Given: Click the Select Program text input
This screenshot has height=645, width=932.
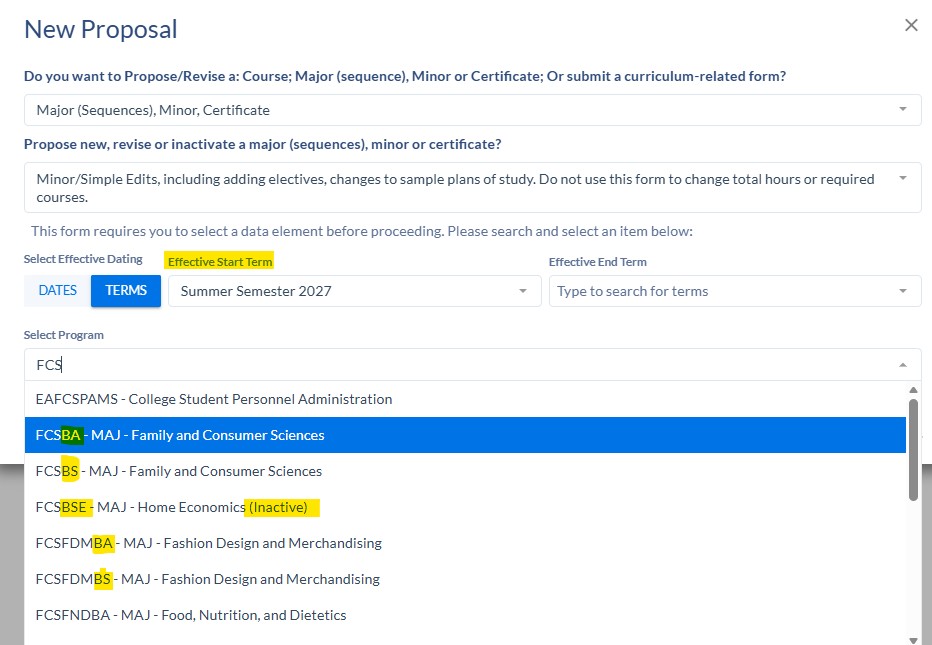Looking at the screenshot, I should (400, 364).
